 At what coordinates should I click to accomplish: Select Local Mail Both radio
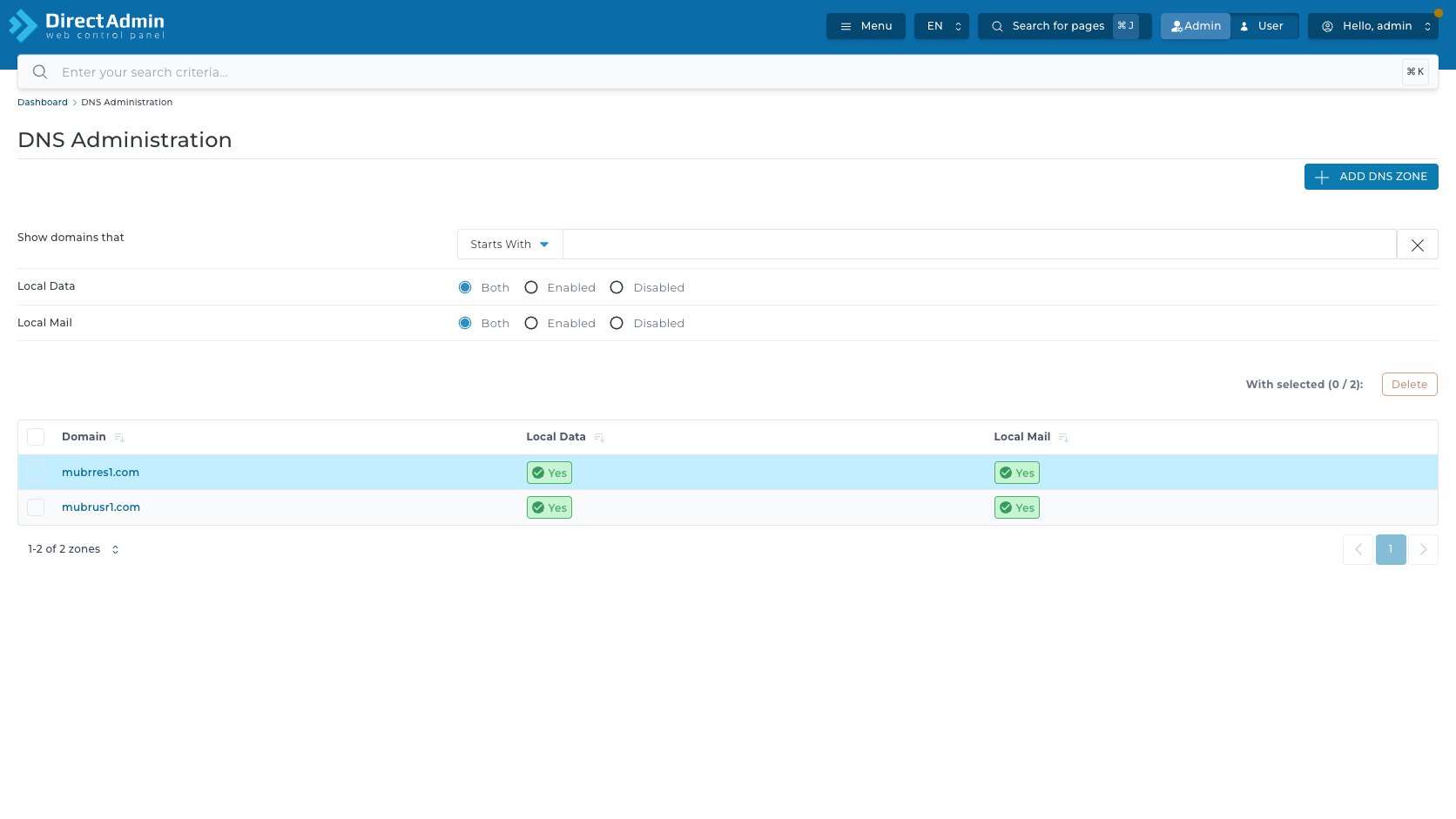tap(465, 323)
